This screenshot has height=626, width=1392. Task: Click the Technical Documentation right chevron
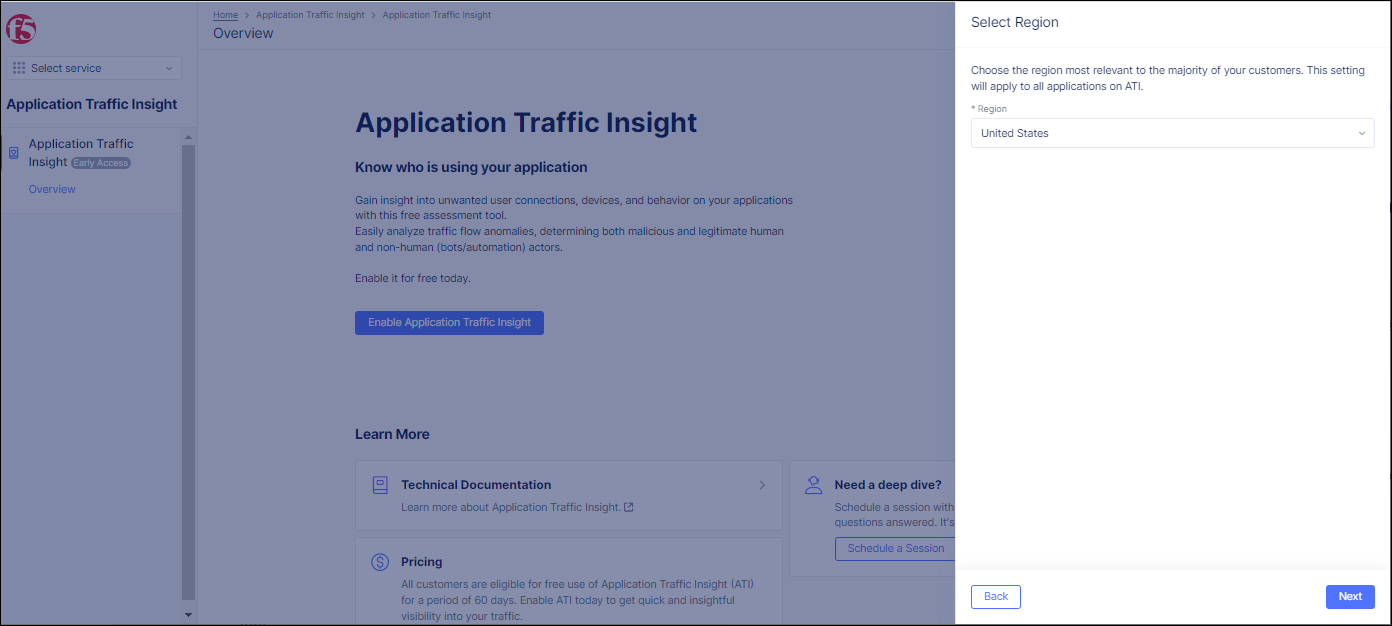pos(762,485)
